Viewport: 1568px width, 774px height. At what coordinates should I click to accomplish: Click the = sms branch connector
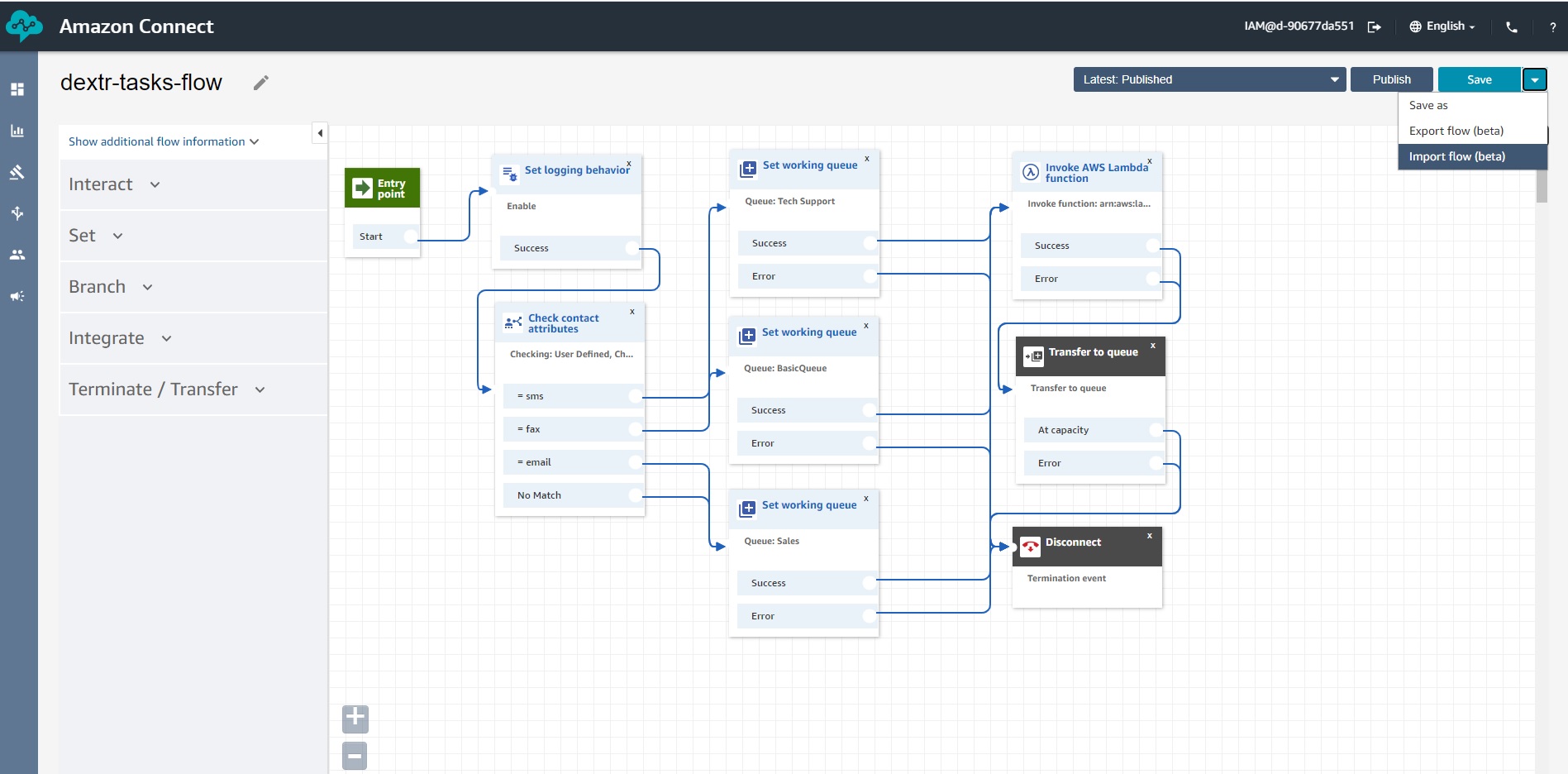(636, 396)
